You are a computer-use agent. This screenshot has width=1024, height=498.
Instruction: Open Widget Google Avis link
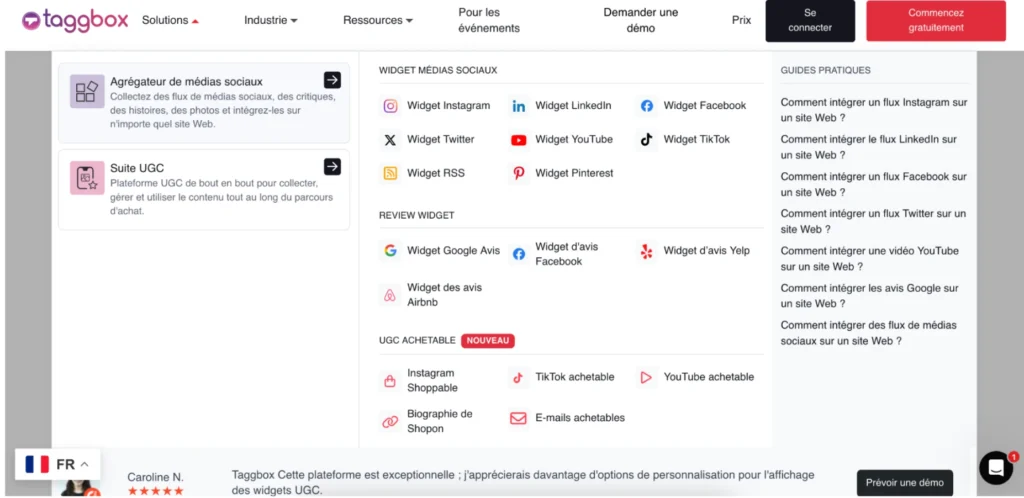(x=453, y=251)
